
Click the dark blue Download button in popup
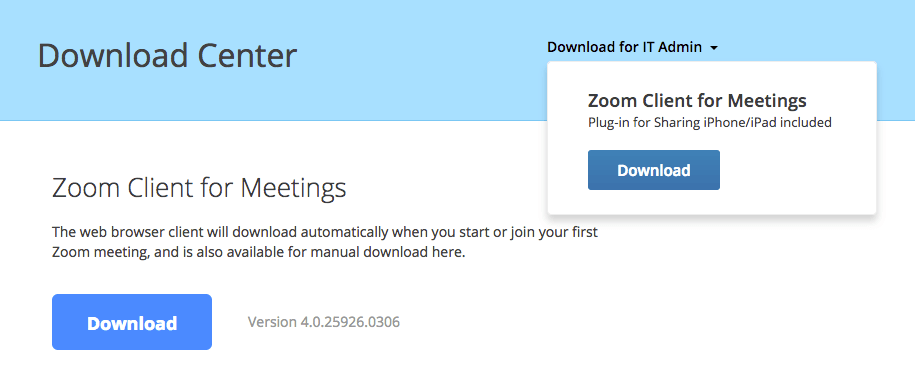(x=654, y=170)
